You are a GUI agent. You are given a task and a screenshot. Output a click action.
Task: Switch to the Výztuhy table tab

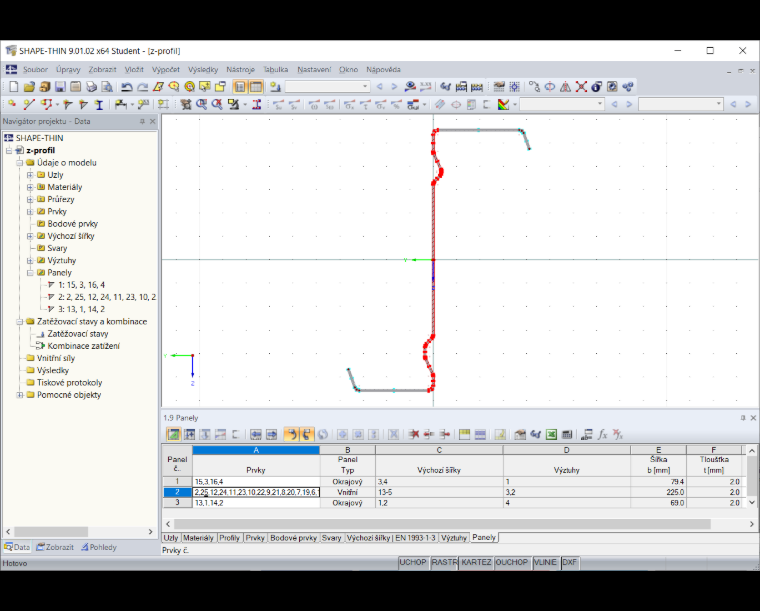454,538
